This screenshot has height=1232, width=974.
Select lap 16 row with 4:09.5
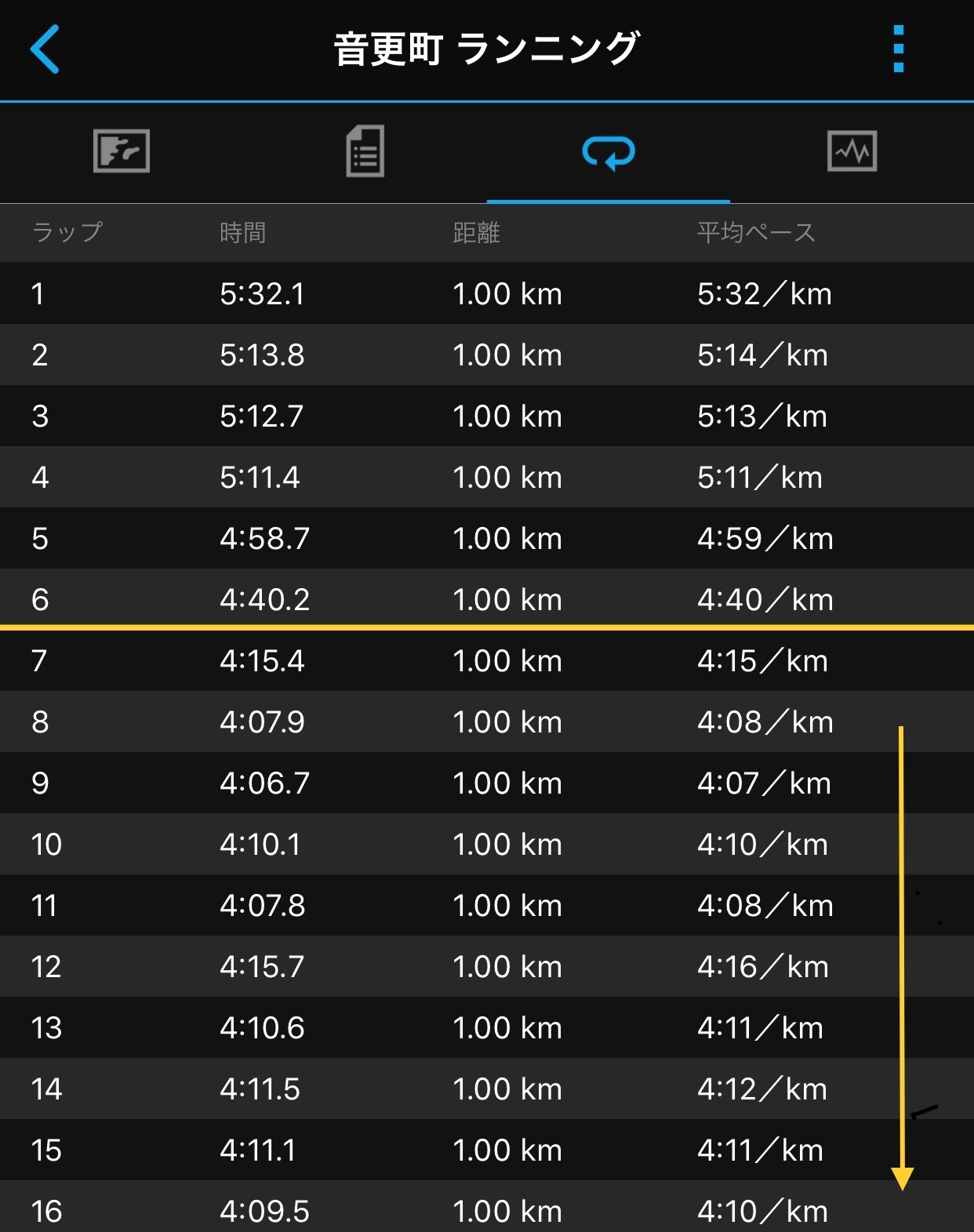pyautogui.click(x=487, y=1208)
